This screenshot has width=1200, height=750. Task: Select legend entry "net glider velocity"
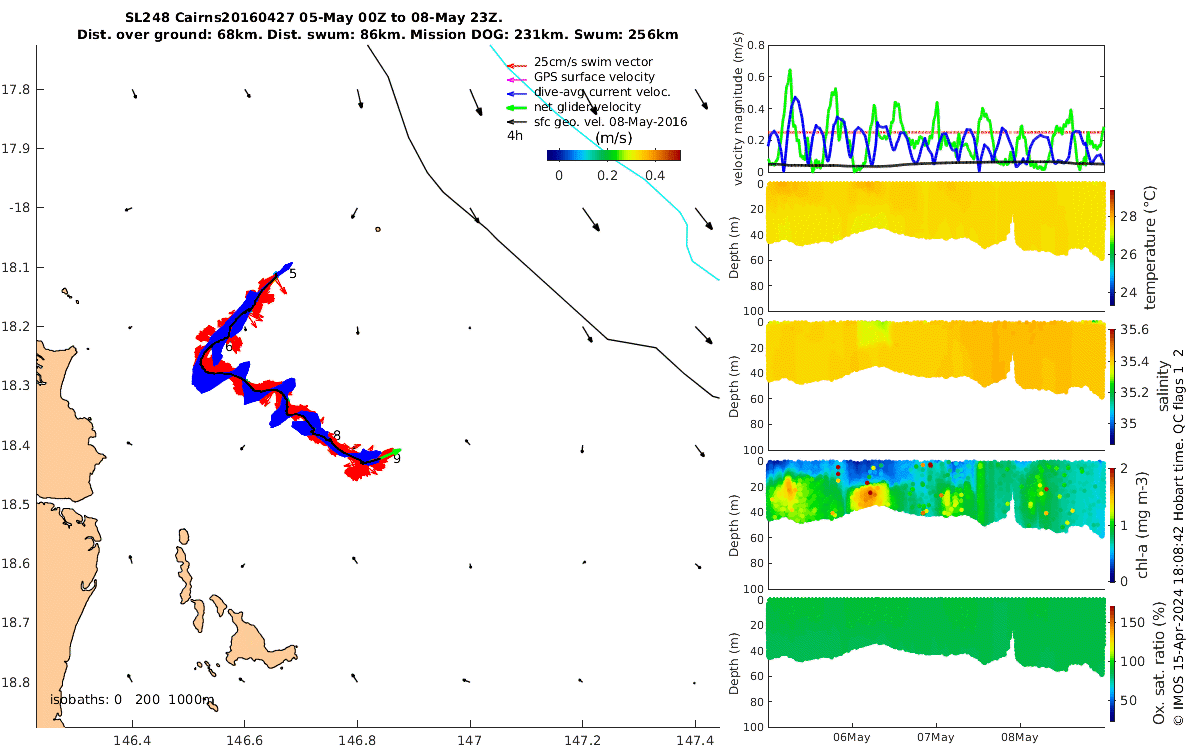pos(587,107)
